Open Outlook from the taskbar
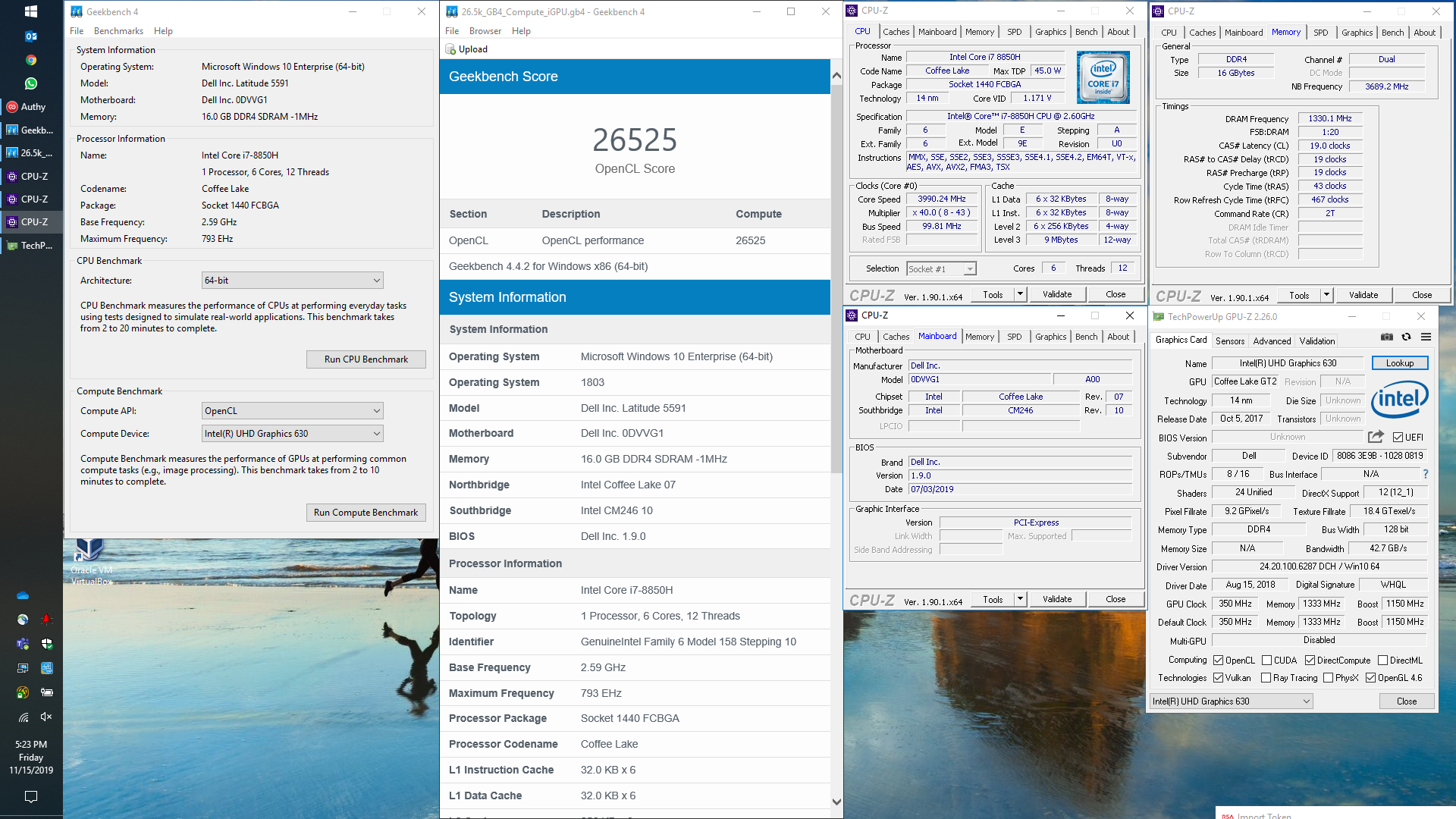This screenshot has height=819, width=1456. point(31,36)
